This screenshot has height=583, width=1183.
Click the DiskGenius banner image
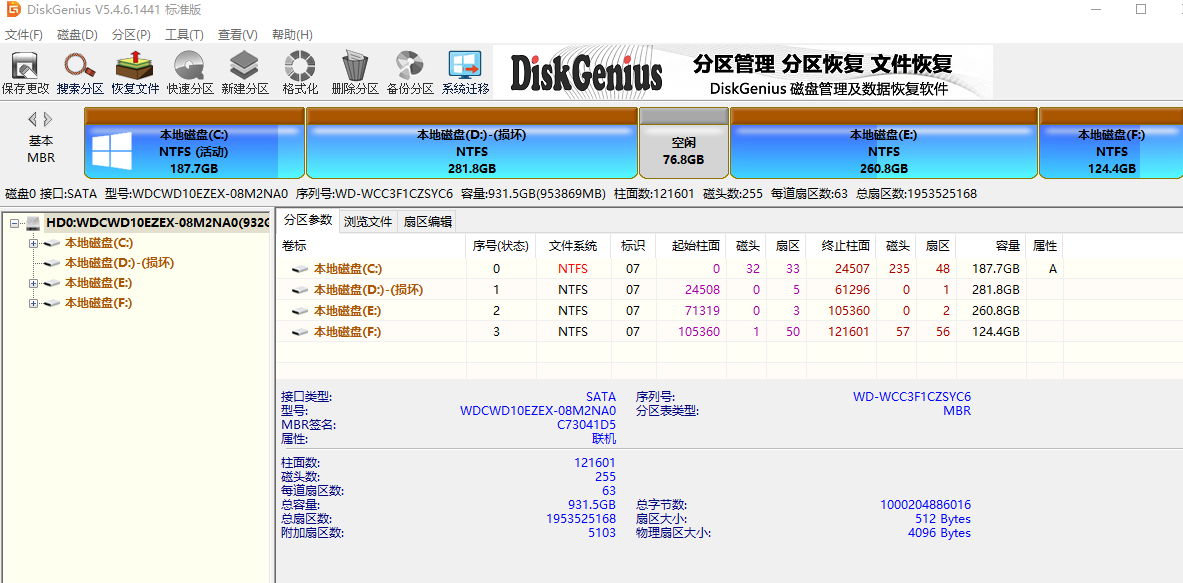[x=743, y=72]
